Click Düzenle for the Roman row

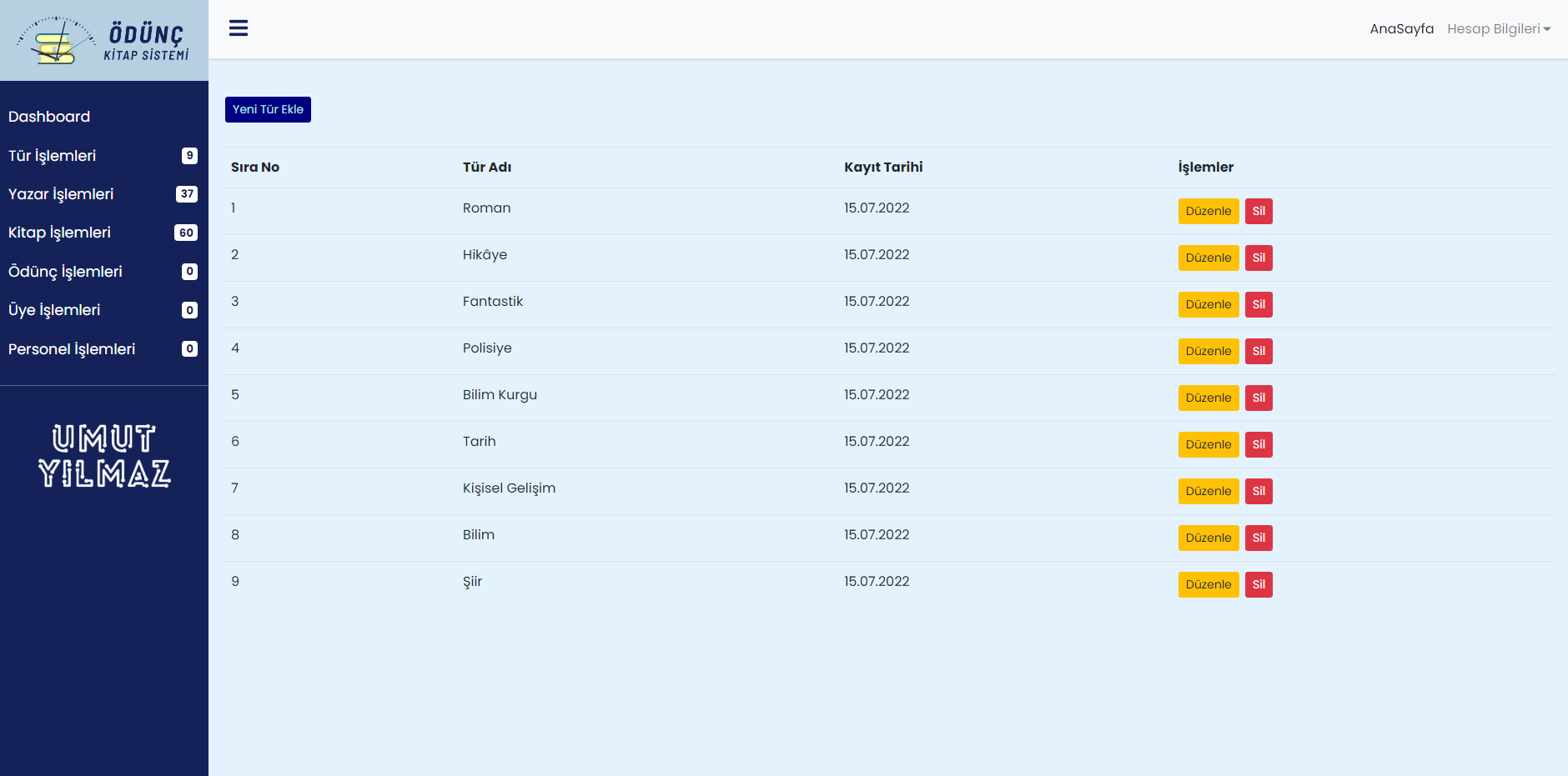pos(1208,212)
